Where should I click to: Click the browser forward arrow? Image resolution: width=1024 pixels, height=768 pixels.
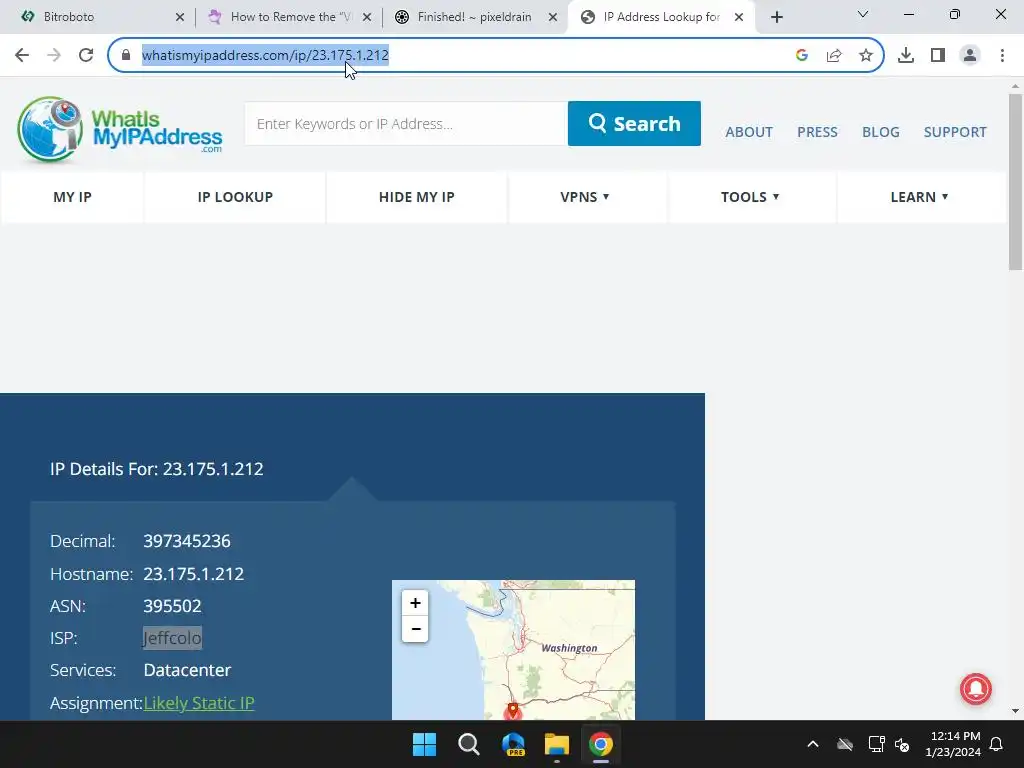(x=54, y=56)
